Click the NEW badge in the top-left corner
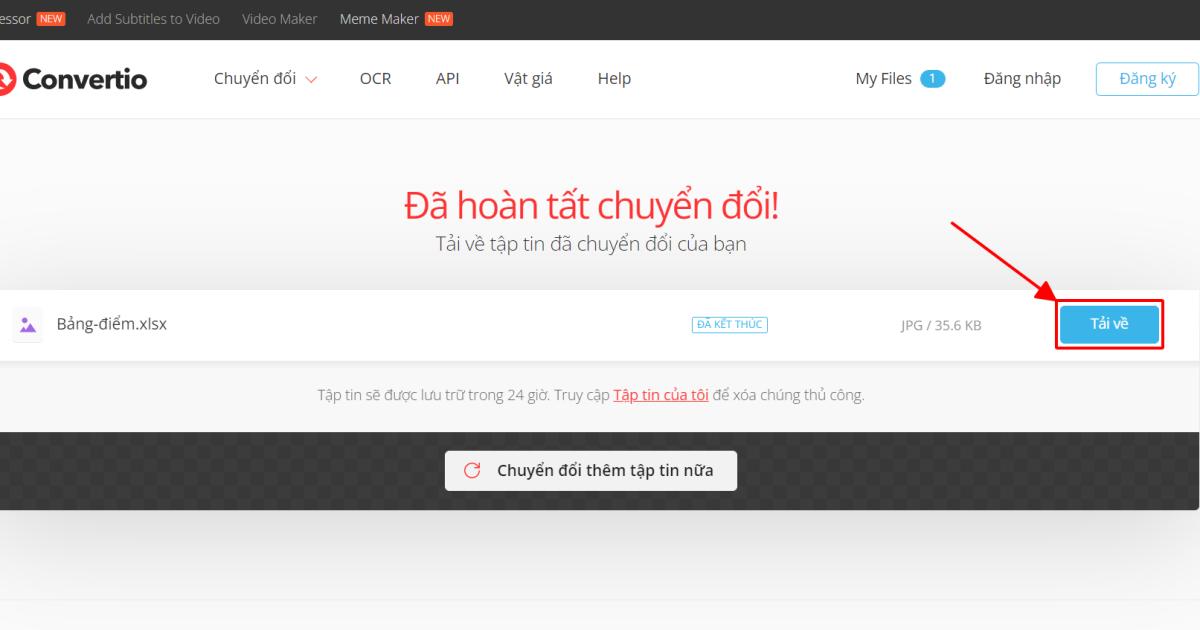The width and height of the screenshot is (1200, 630). coord(49,17)
